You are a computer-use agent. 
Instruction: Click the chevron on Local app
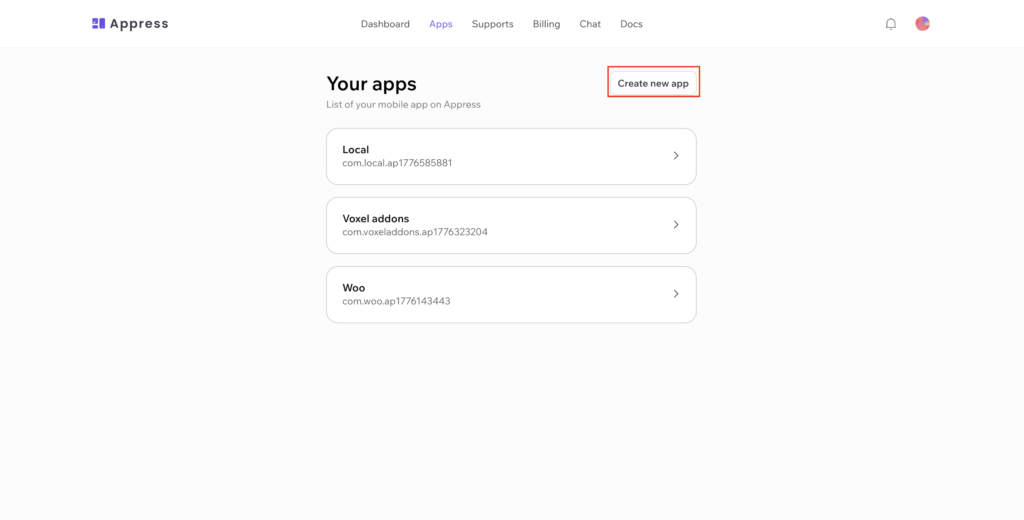click(676, 155)
